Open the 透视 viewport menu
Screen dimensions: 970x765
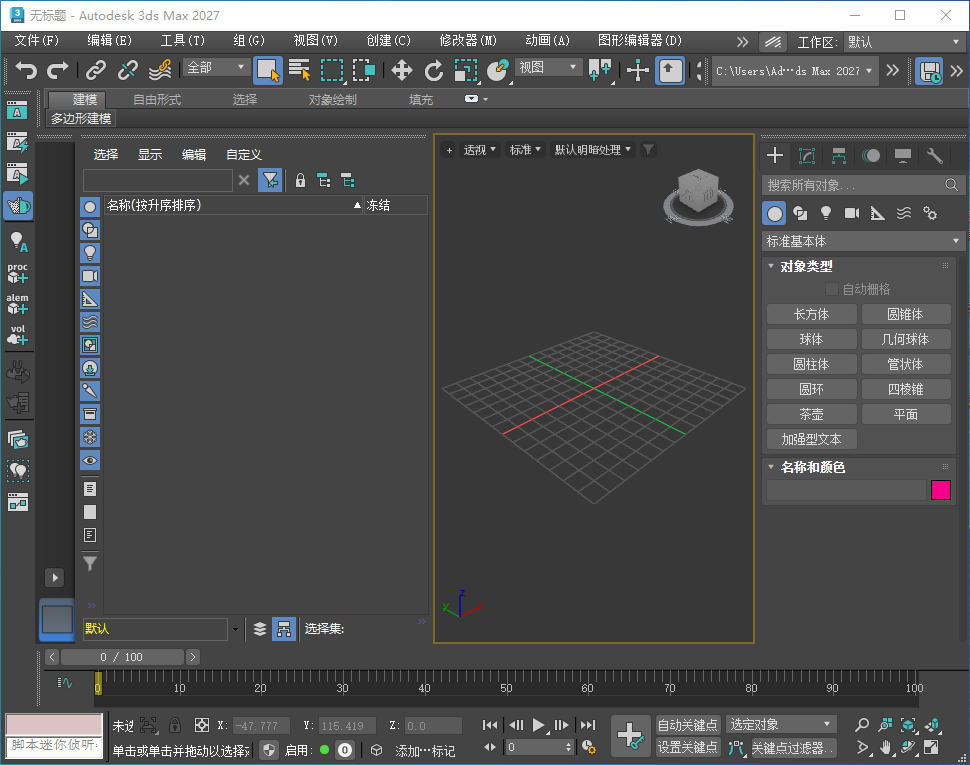pos(479,150)
